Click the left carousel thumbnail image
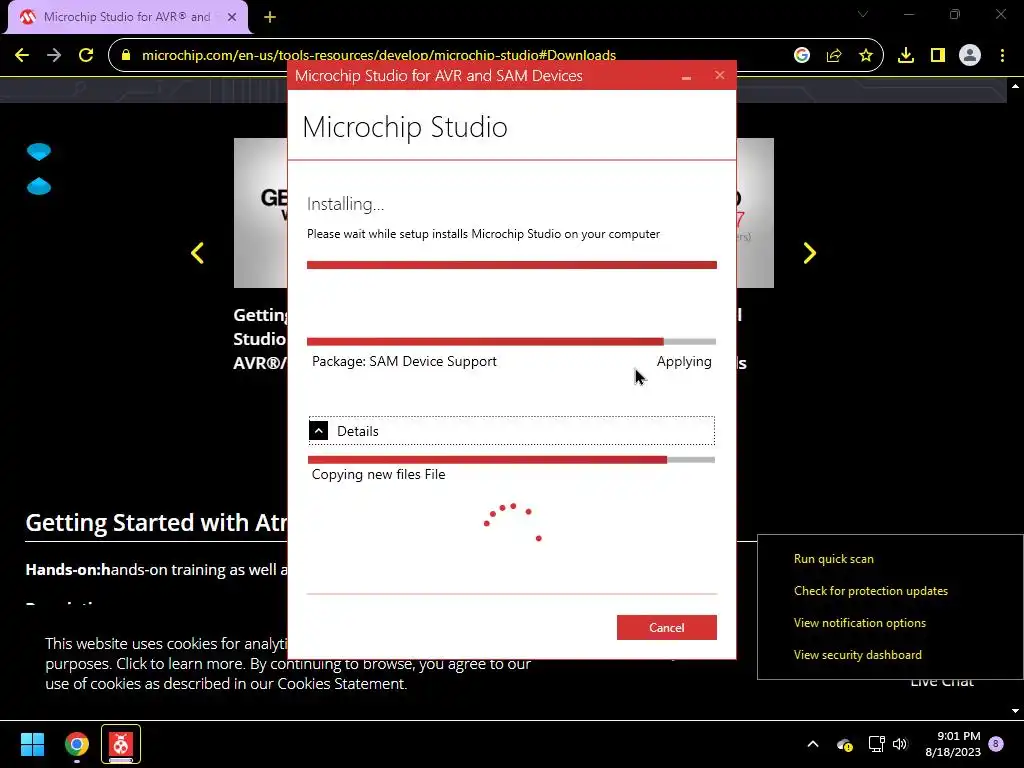 (261, 213)
